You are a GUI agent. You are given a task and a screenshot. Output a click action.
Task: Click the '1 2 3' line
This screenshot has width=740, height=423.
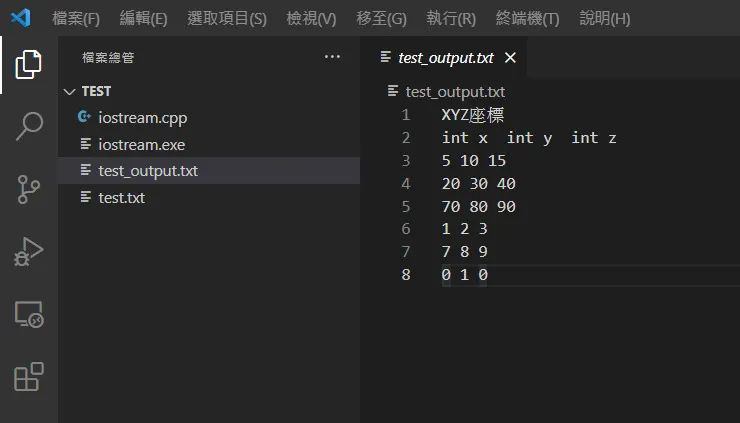(464, 229)
